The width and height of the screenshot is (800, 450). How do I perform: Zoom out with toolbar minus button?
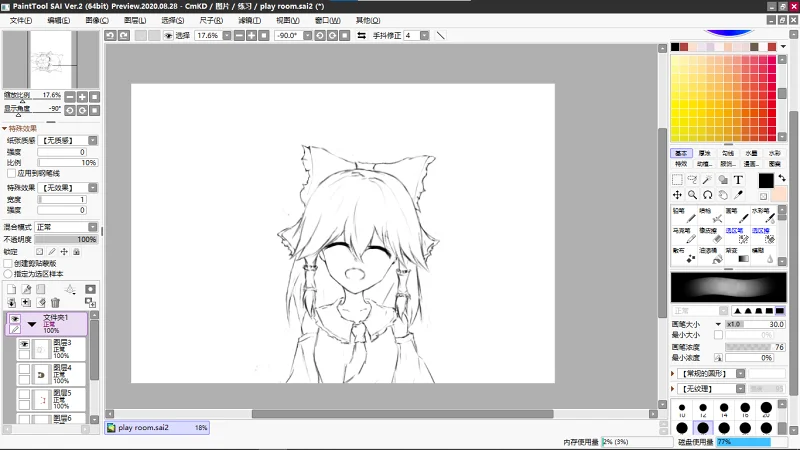coord(239,35)
